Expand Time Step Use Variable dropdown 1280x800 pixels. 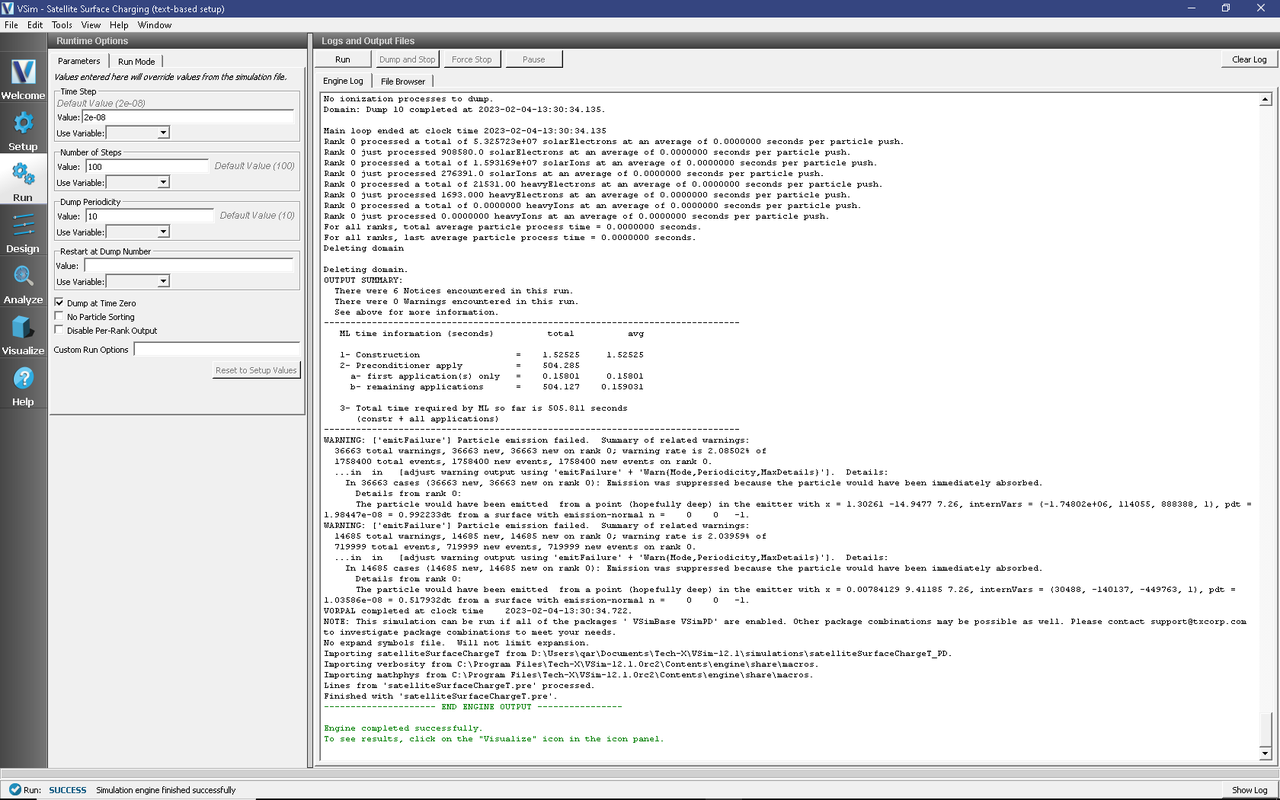pyautogui.click(x=138, y=133)
